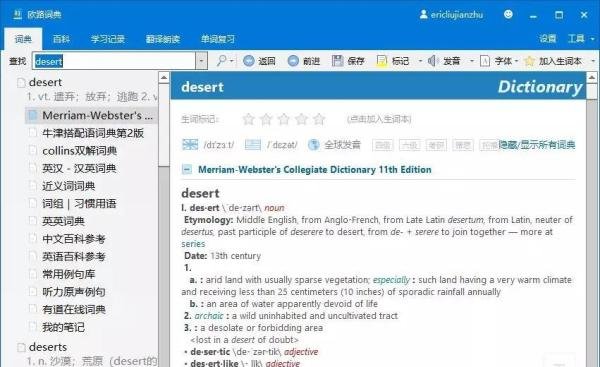Switch to the 百科 tab
This screenshot has height=367, width=600.
[x=61, y=39]
